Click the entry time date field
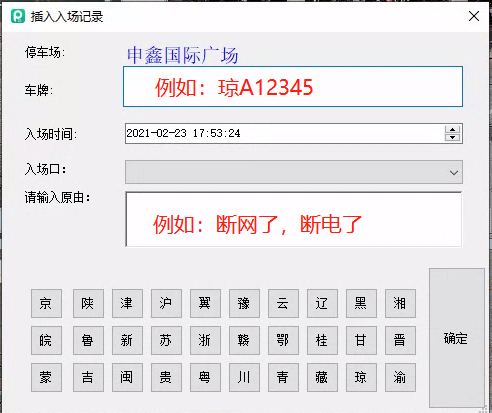The height and width of the screenshot is (413, 492). tap(284, 133)
